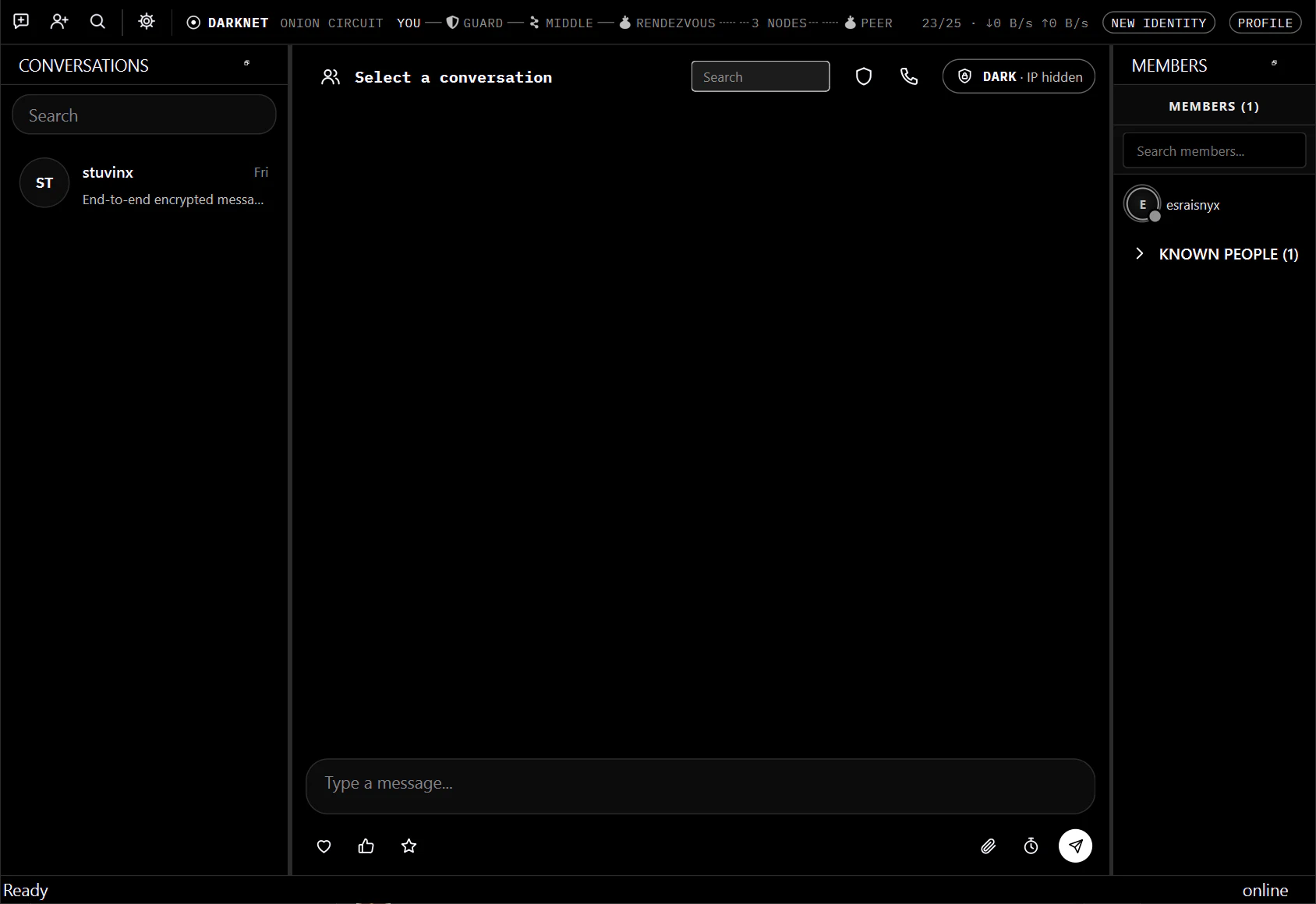Start a new chat with the plus-bubble icon
The image size is (1316, 904).
click(21, 22)
